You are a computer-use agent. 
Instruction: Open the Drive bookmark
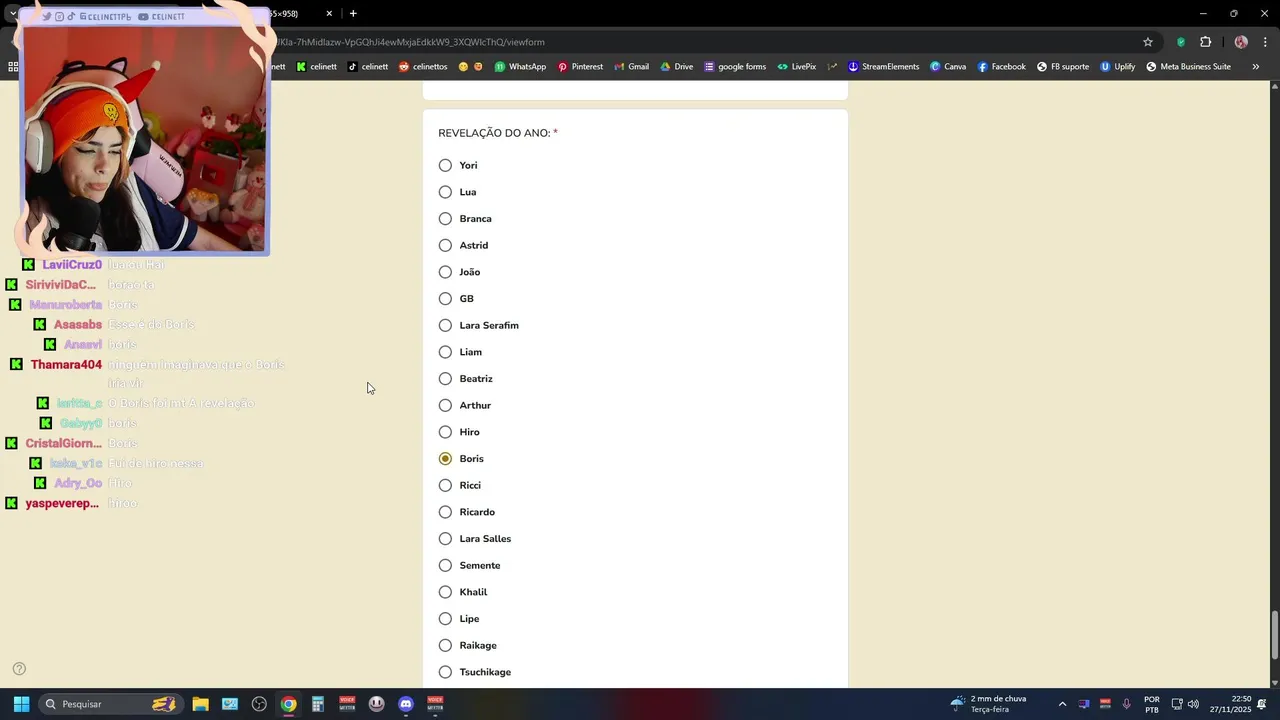pos(676,67)
